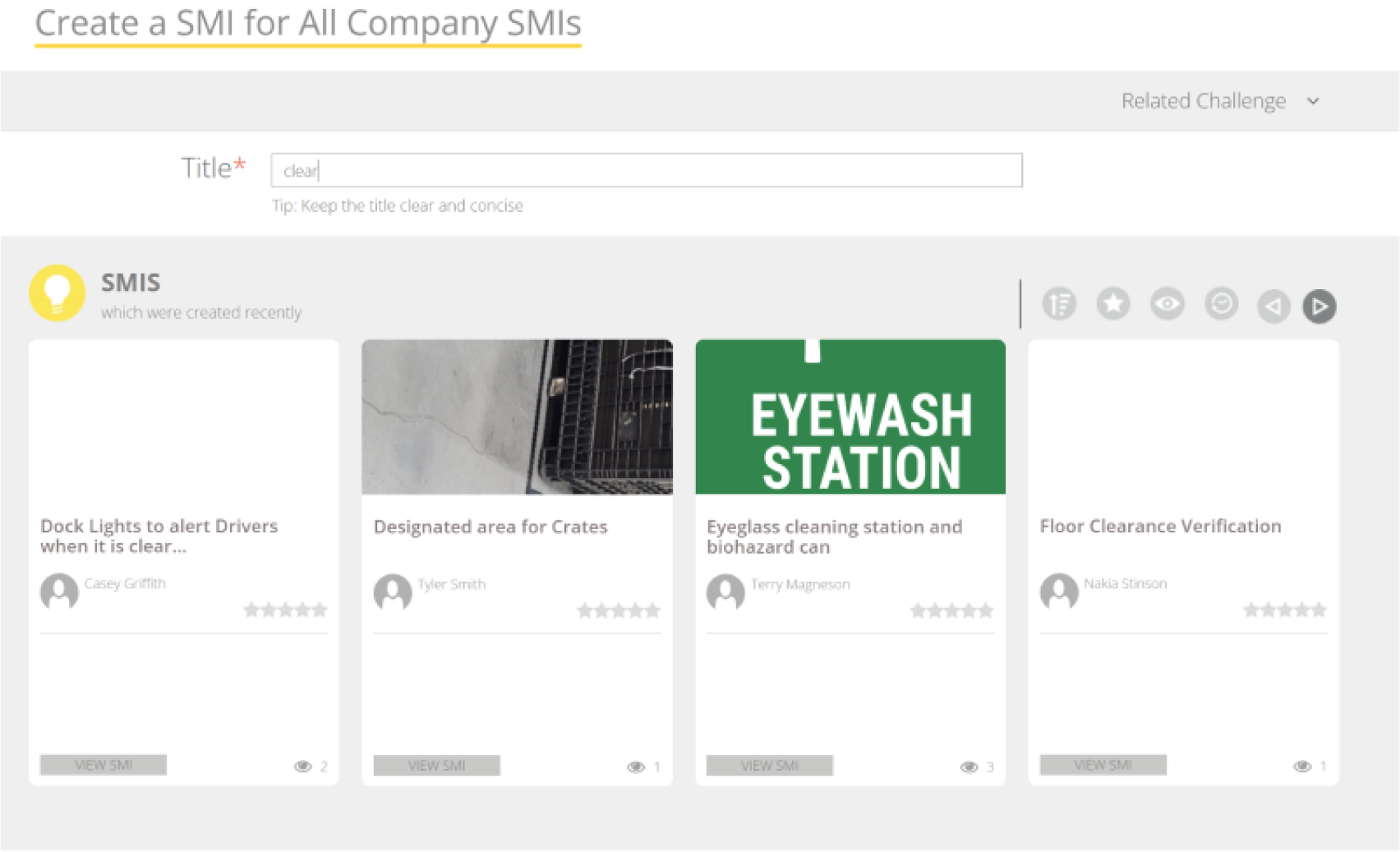
Task: Click the Tyler Smith author name
Action: [451, 584]
